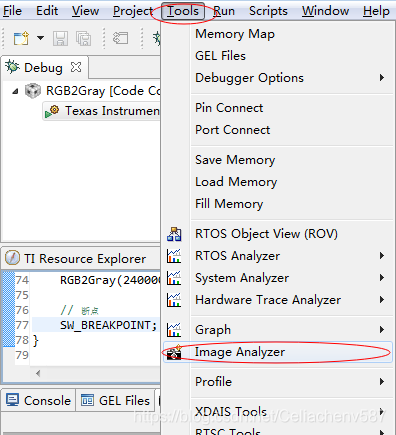This screenshot has width=396, height=435.
Task: Choose Pin Connect menu entry
Action: [x=229, y=108]
